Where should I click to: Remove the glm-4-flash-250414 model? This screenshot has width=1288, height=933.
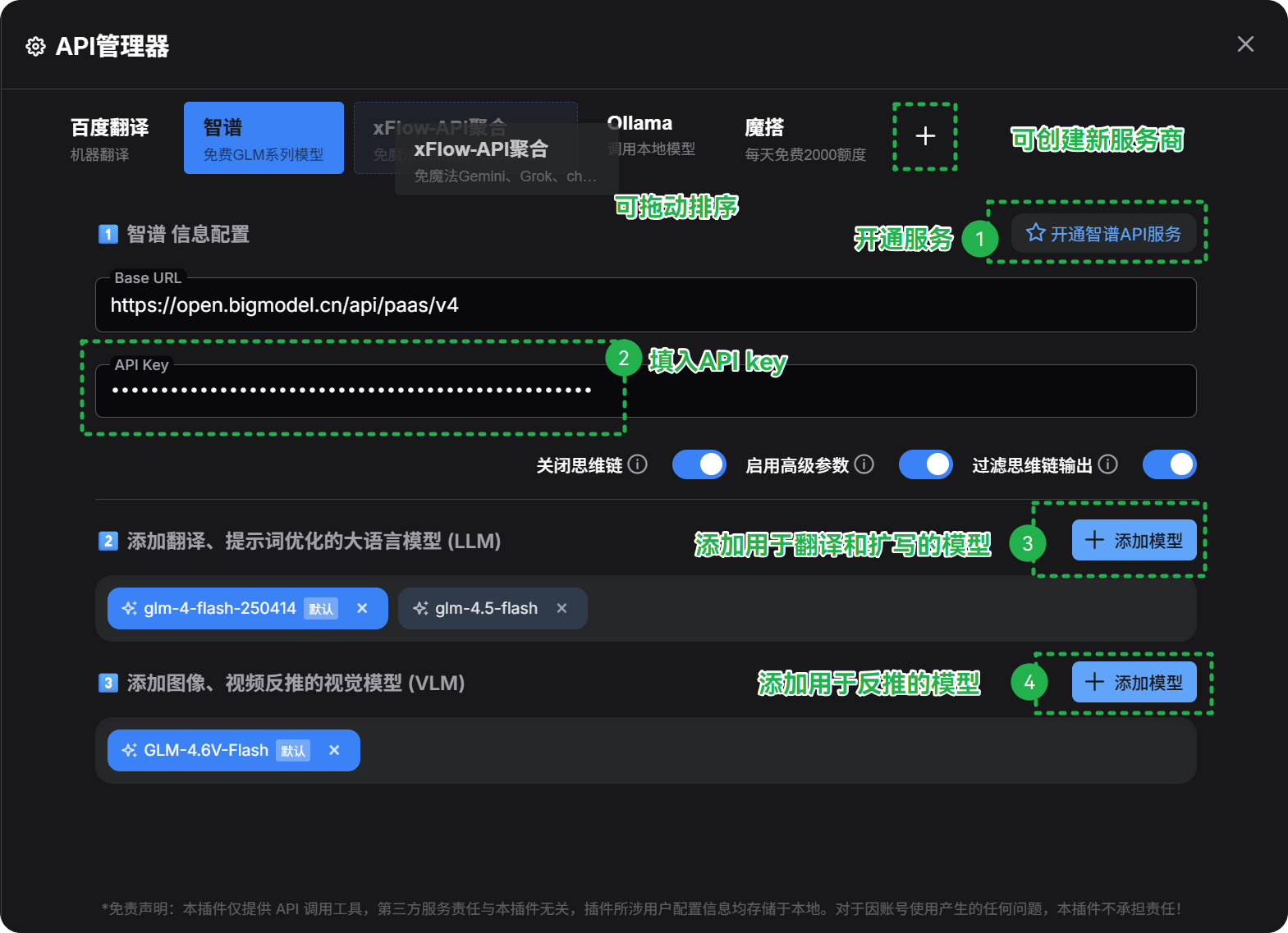(x=362, y=608)
